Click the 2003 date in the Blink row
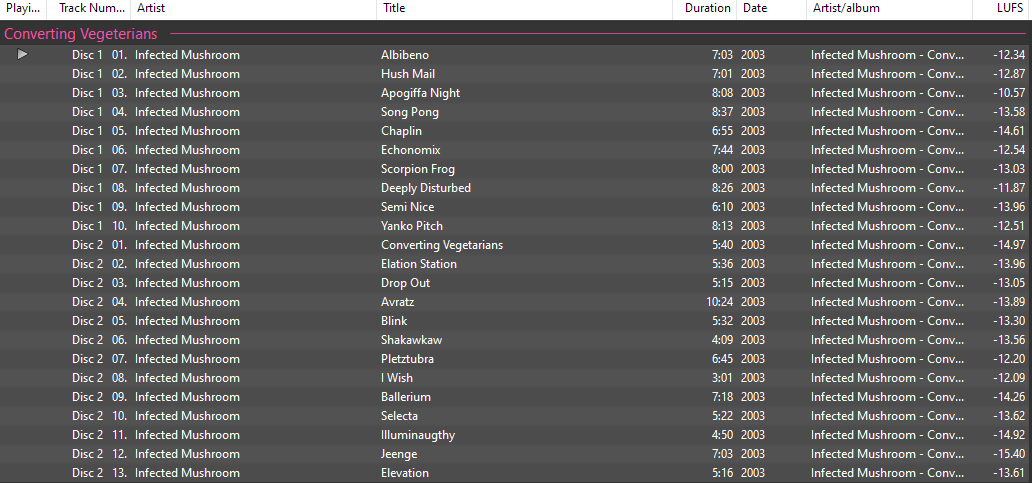 (x=753, y=321)
